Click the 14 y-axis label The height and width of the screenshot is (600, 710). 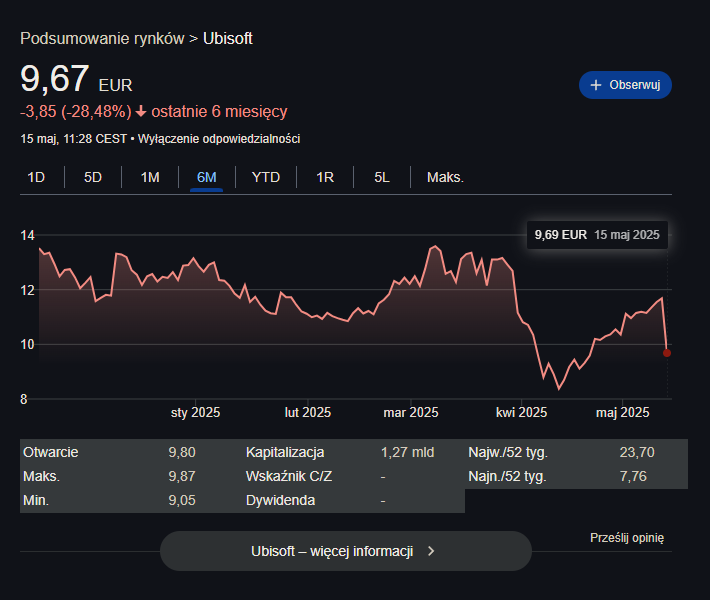27,235
